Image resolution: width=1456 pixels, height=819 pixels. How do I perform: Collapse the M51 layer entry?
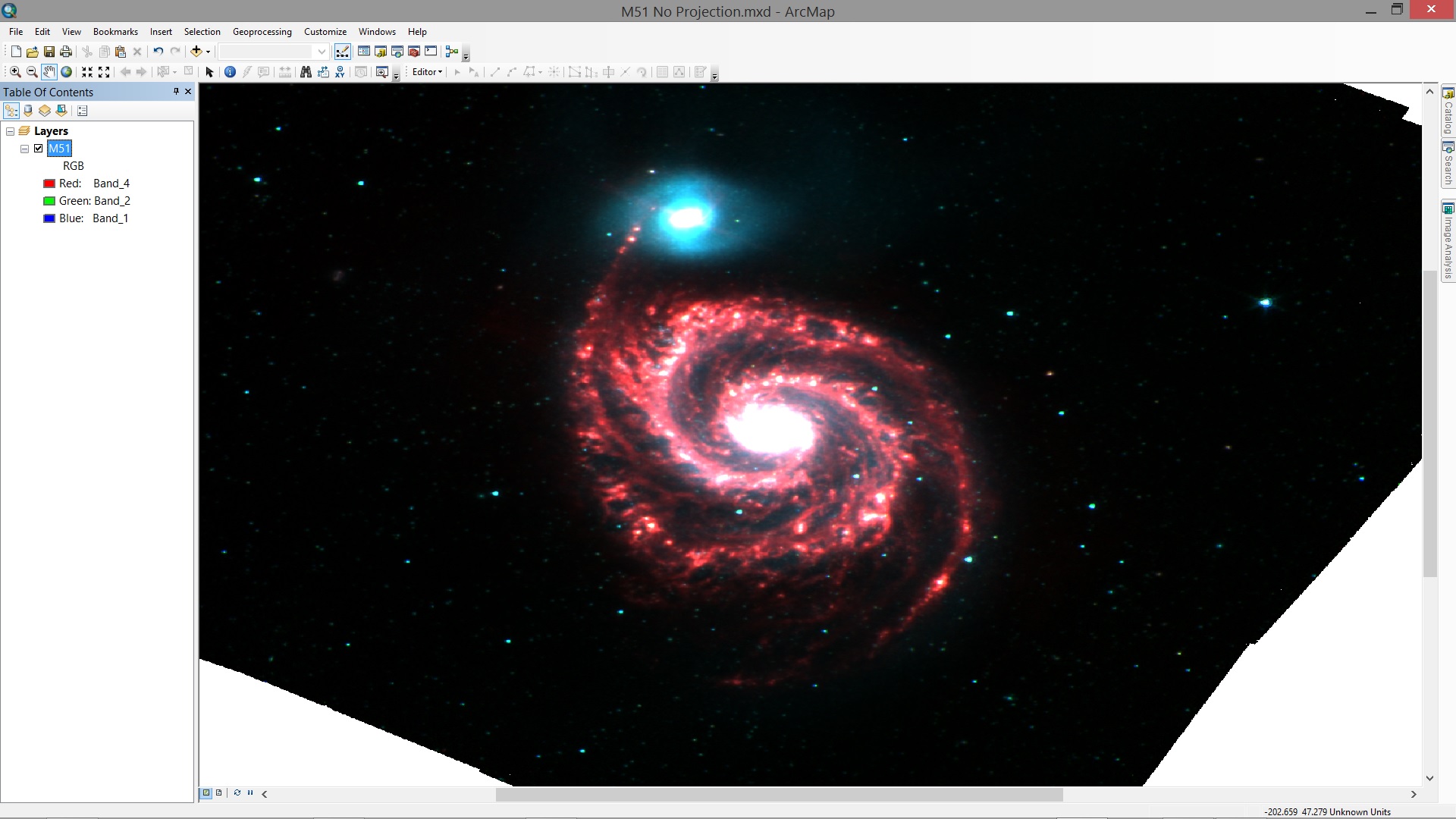pos(24,148)
